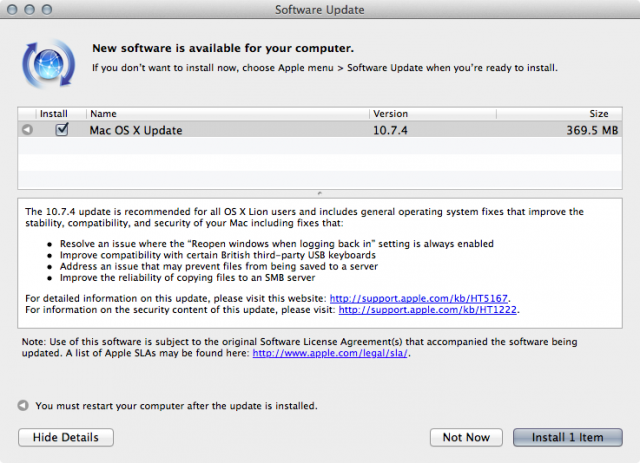Image resolution: width=640 pixels, height=463 pixels.
Task: Click the bullet about copying files to SMB server
Action: [187, 278]
